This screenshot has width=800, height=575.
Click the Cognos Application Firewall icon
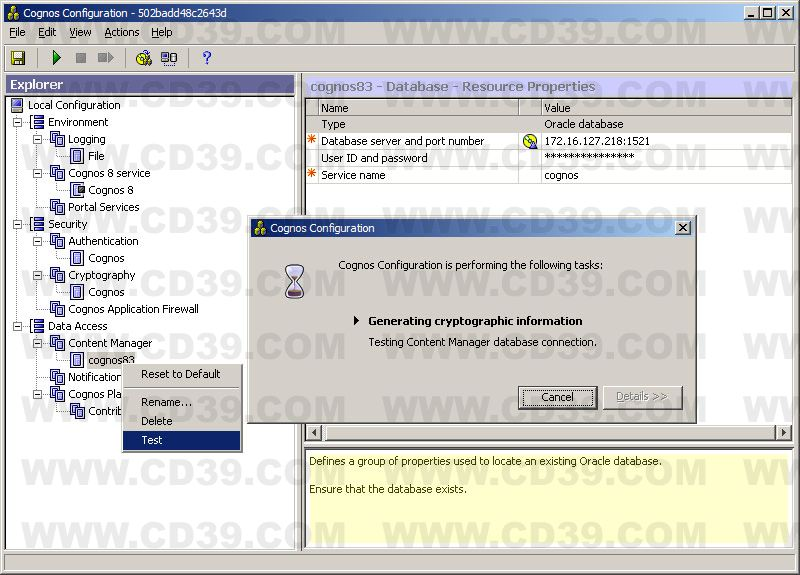tap(57, 309)
